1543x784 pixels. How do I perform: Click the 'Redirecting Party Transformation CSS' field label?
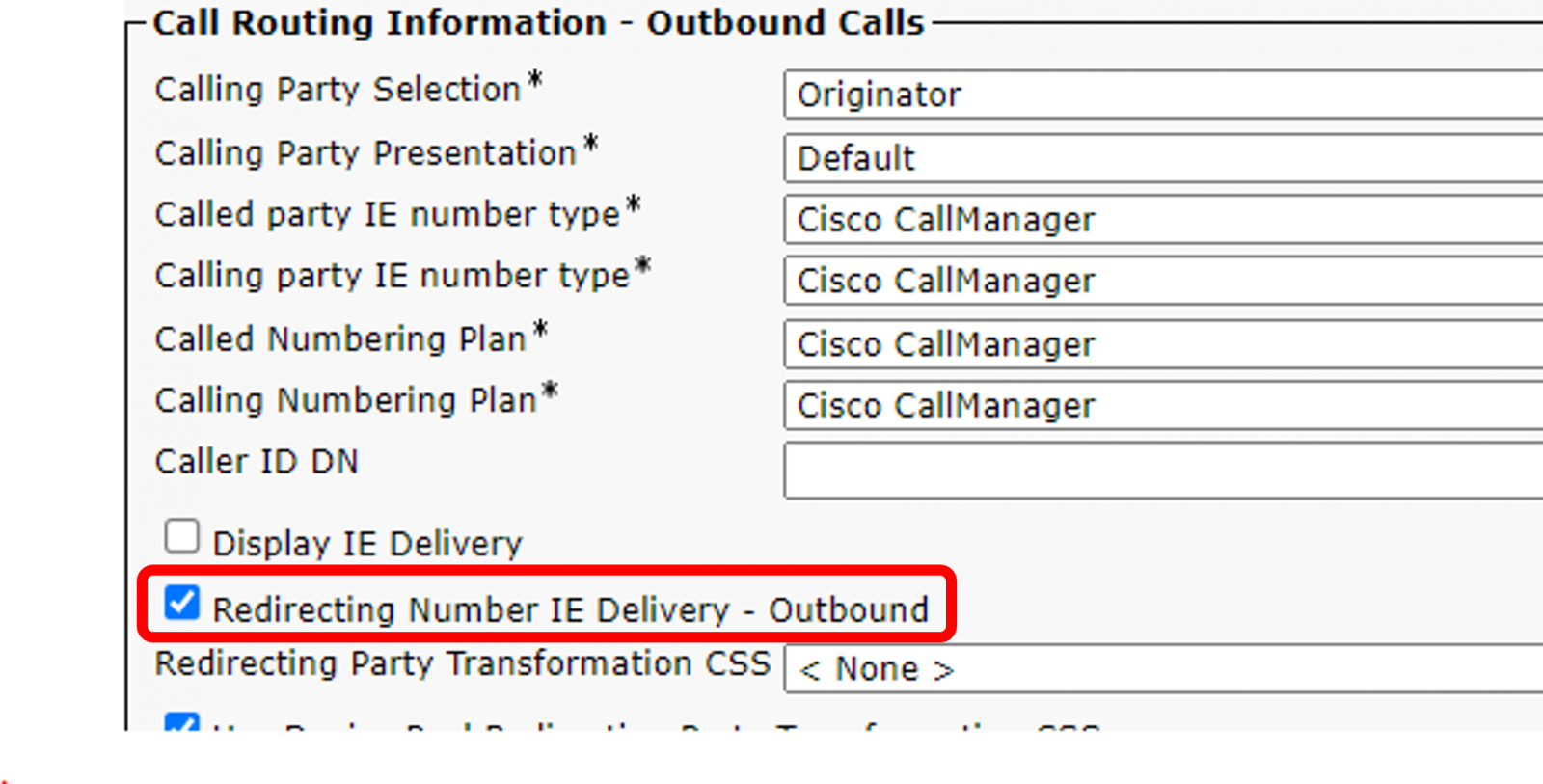[463, 663]
